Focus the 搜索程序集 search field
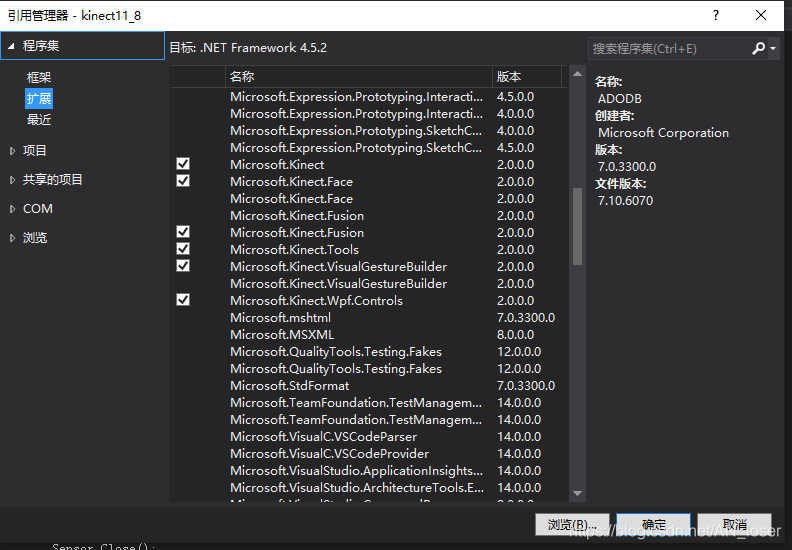Viewport: 792px width, 550px height. click(x=669, y=48)
